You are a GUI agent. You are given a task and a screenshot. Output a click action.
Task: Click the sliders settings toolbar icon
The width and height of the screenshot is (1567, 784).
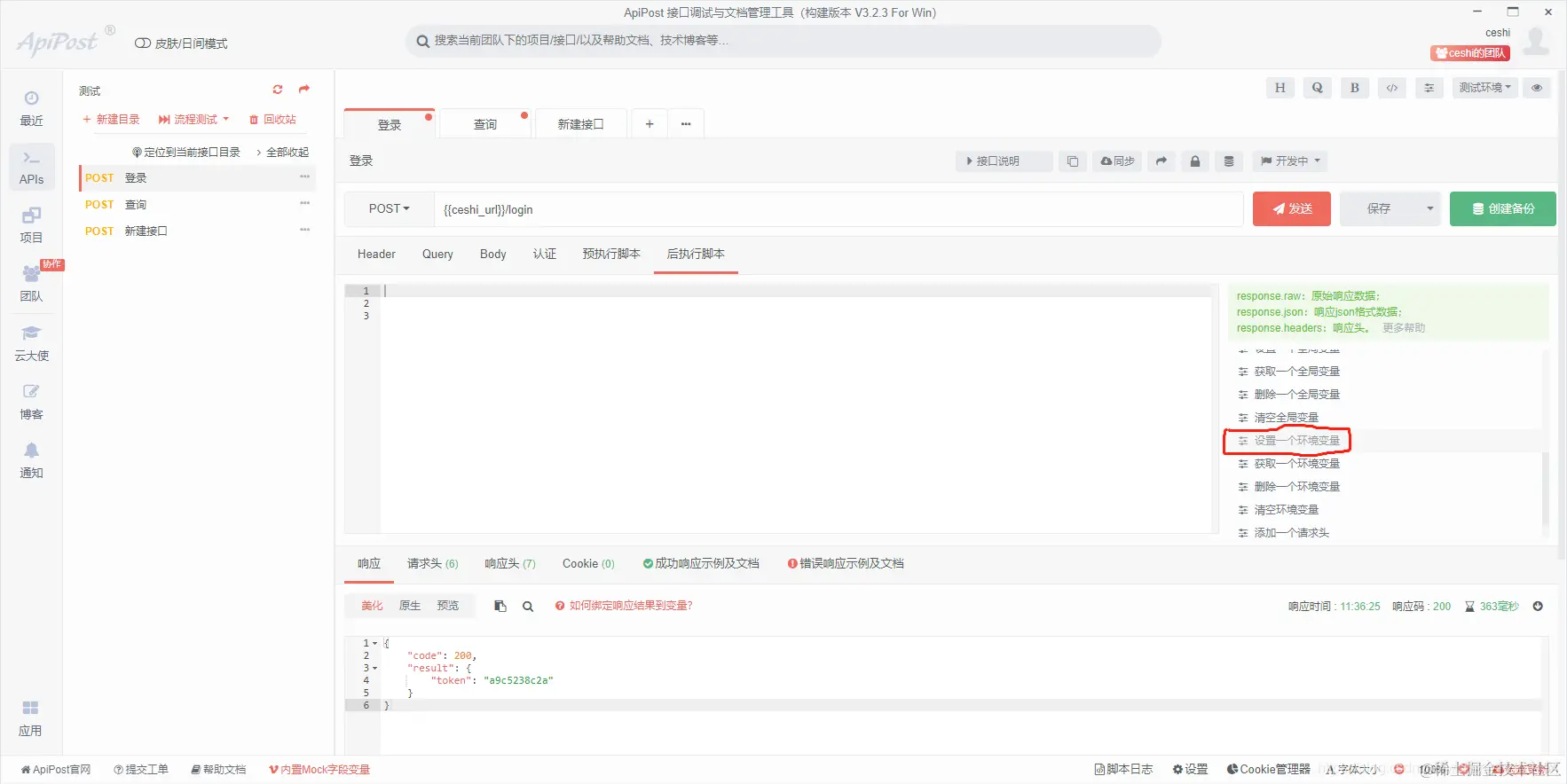1429,88
